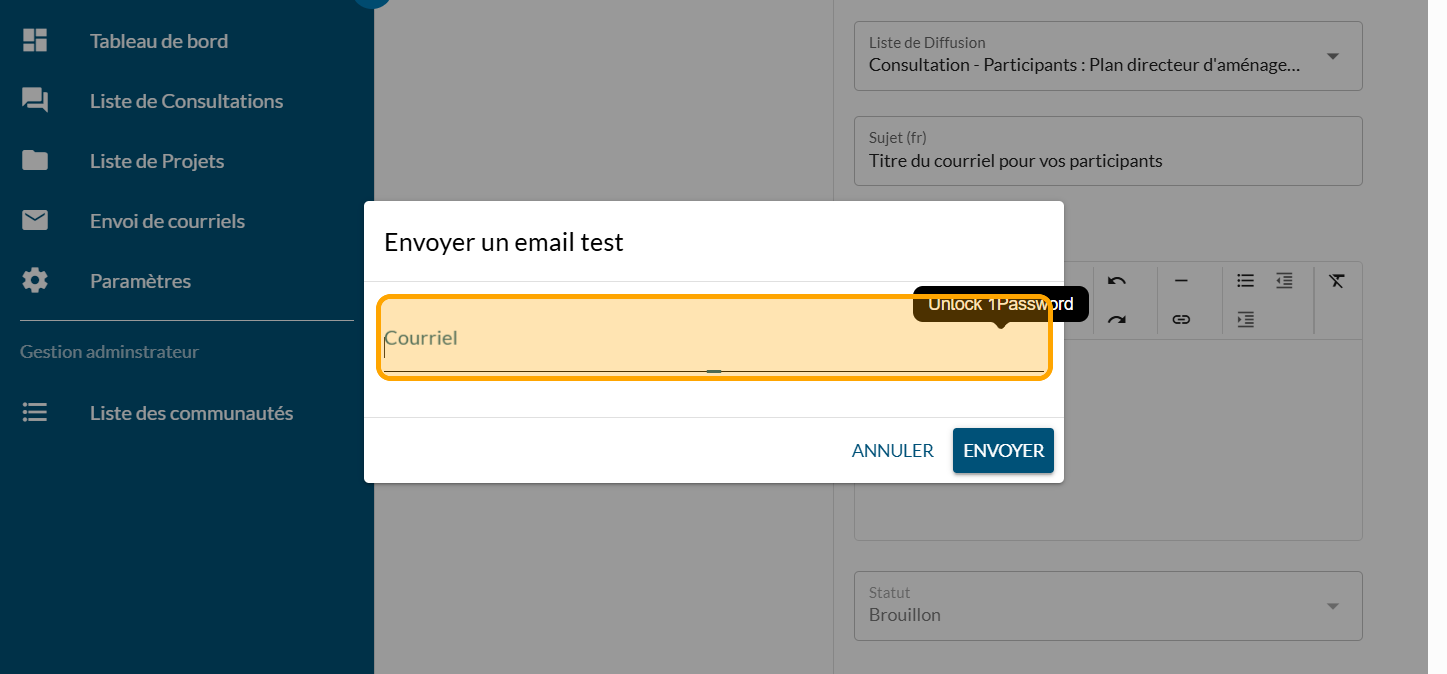This screenshot has height=674, width=1447.
Task: Click the insert link icon
Action: pos(1181,320)
